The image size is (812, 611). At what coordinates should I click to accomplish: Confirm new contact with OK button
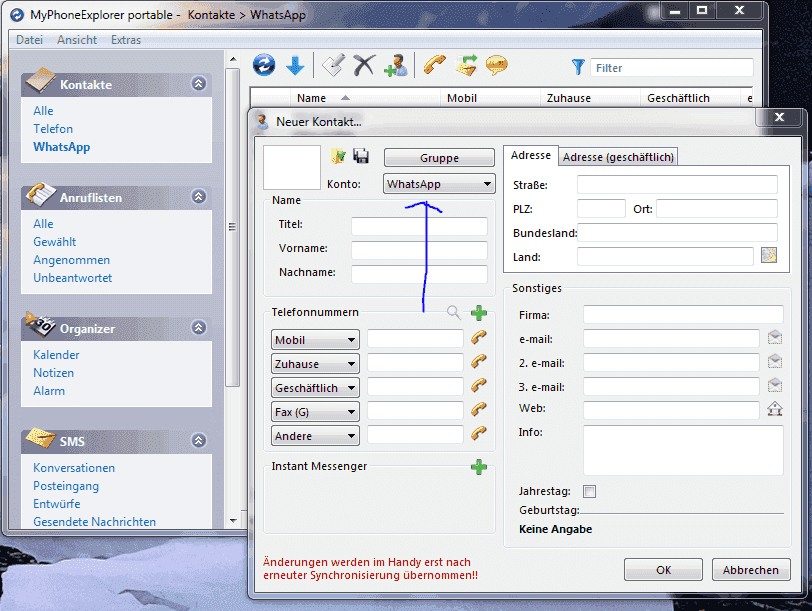pyautogui.click(x=663, y=570)
